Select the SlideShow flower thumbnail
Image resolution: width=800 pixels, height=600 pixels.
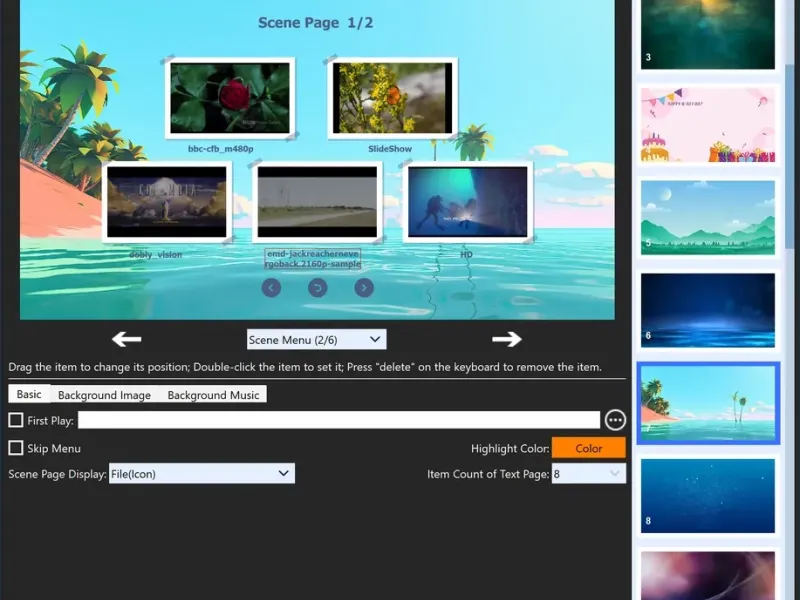tap(392, 98)
